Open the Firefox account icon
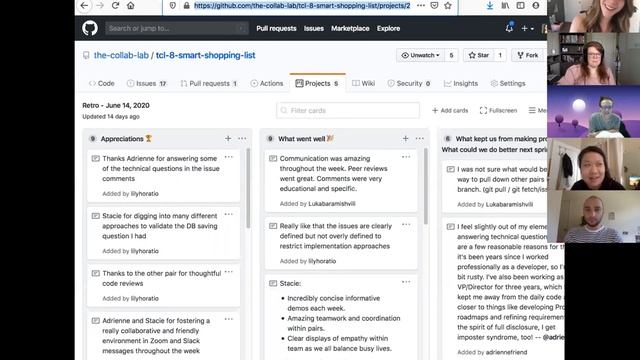 tap(536, 5)
